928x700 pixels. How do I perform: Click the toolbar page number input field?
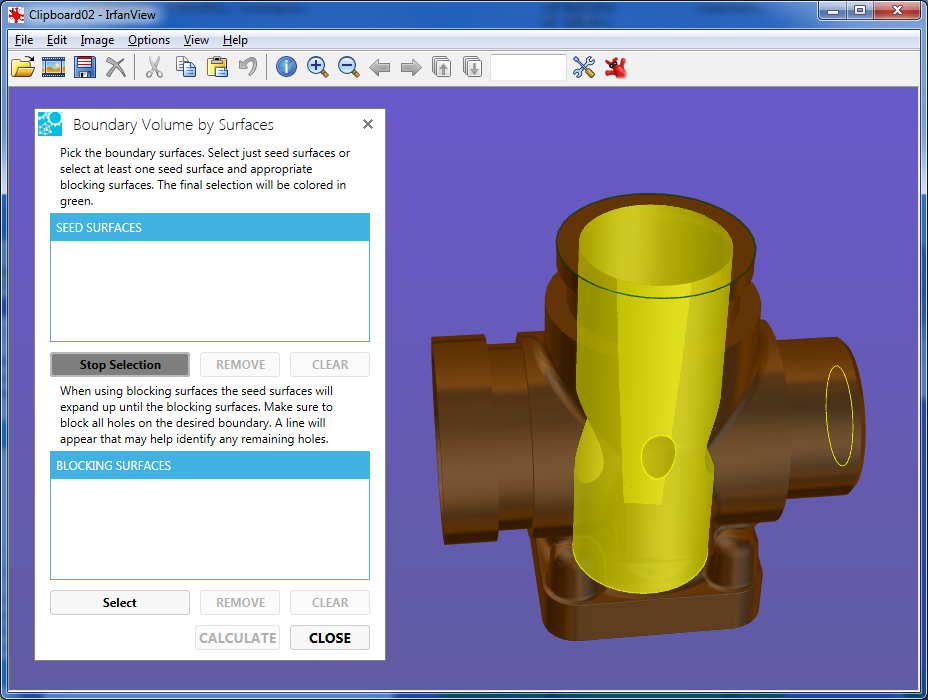click(528, 67)
